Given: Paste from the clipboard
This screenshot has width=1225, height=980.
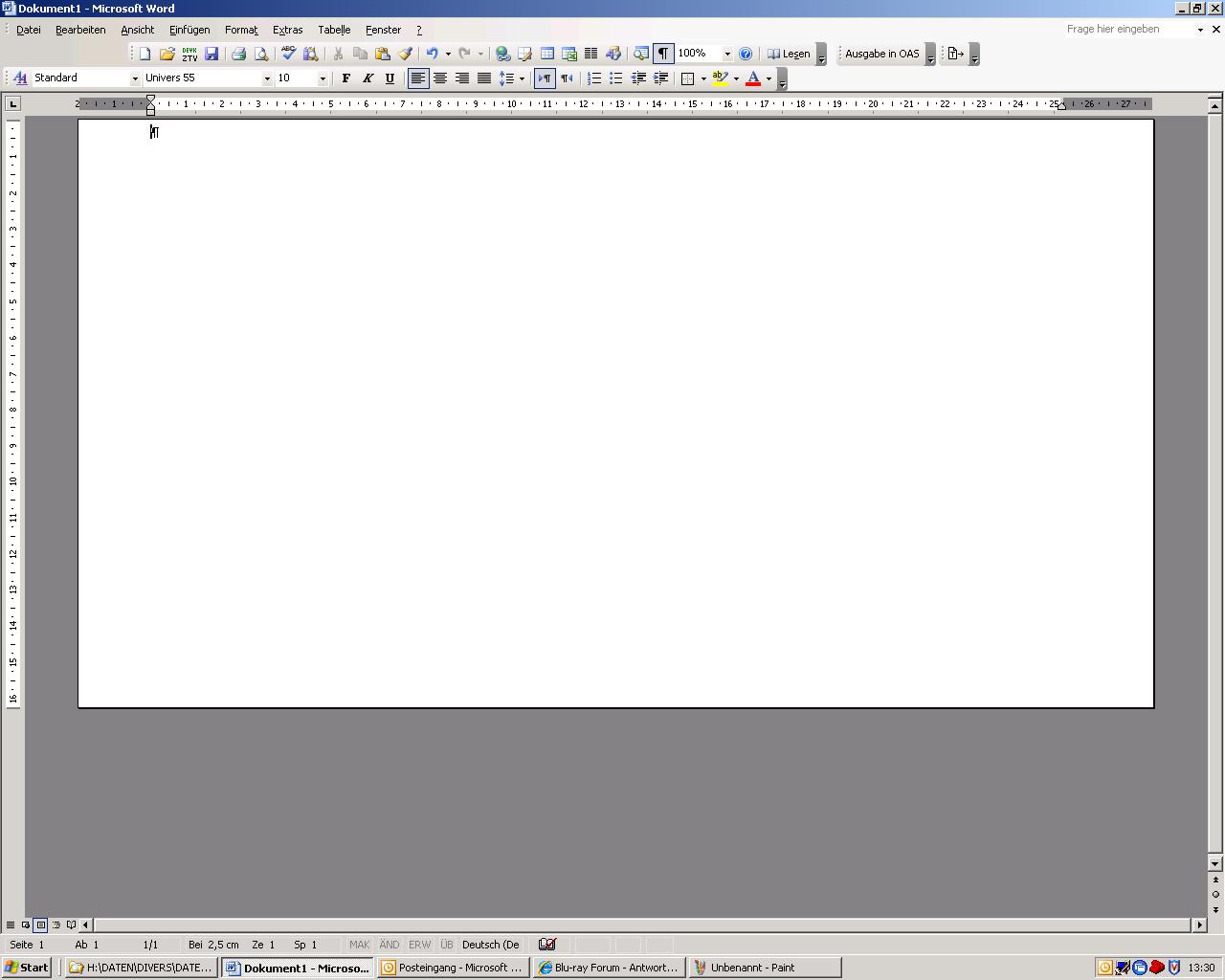Looking at the screenshot, I should click(382, 54).
